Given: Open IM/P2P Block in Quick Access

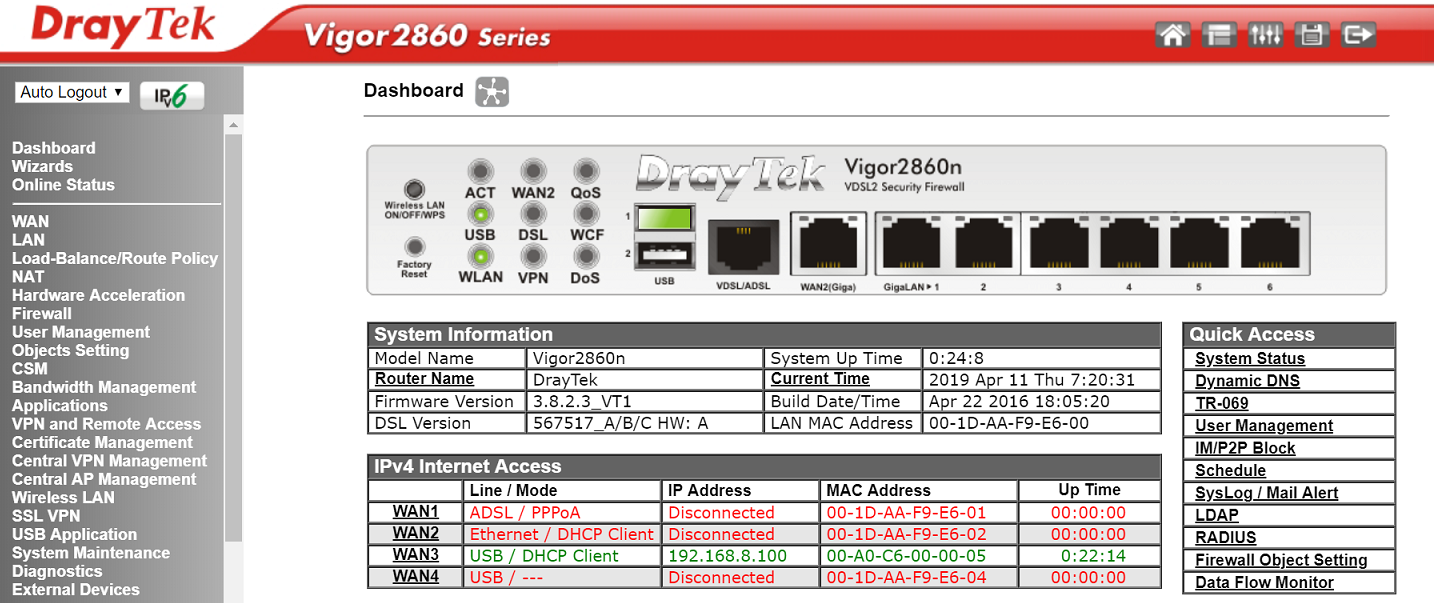Looking at the screenshot, I should pyautogui.click(x=1245, y=449).
